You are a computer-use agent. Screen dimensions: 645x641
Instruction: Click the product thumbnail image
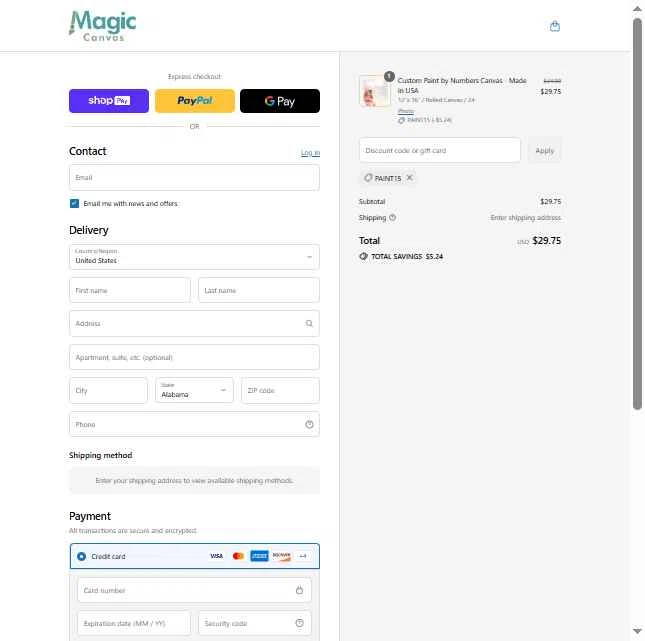coord(375,91)
